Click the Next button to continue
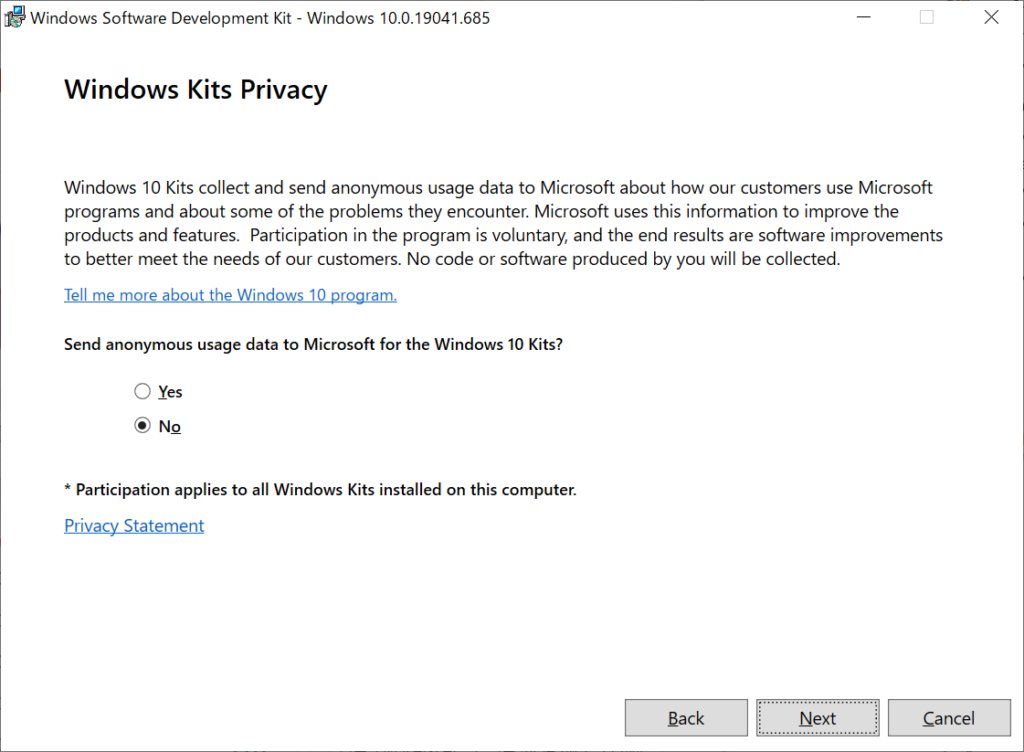This screenshot has width=1024, height=752. [817, 717]
